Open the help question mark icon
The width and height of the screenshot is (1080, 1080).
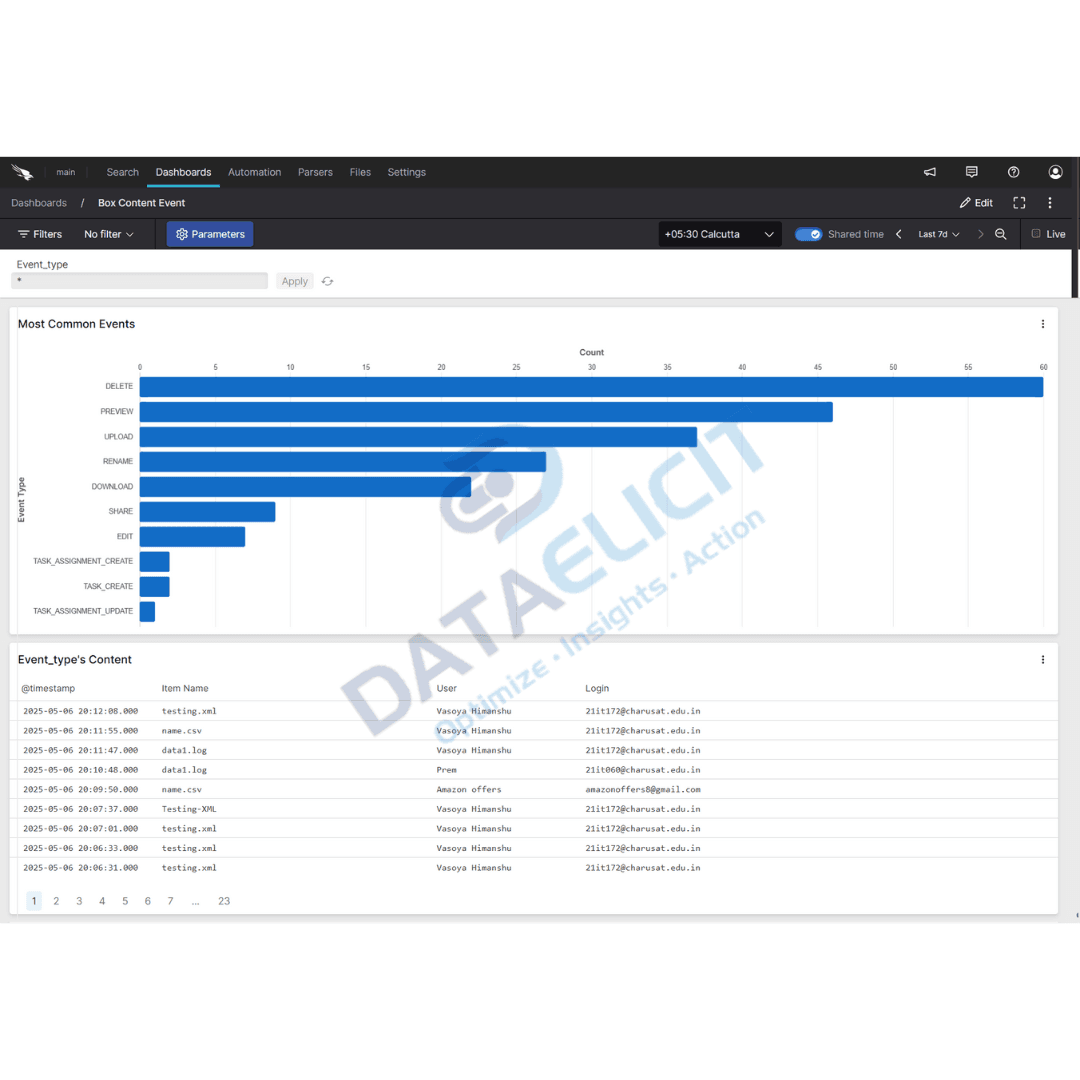(x=1013, y=172)
